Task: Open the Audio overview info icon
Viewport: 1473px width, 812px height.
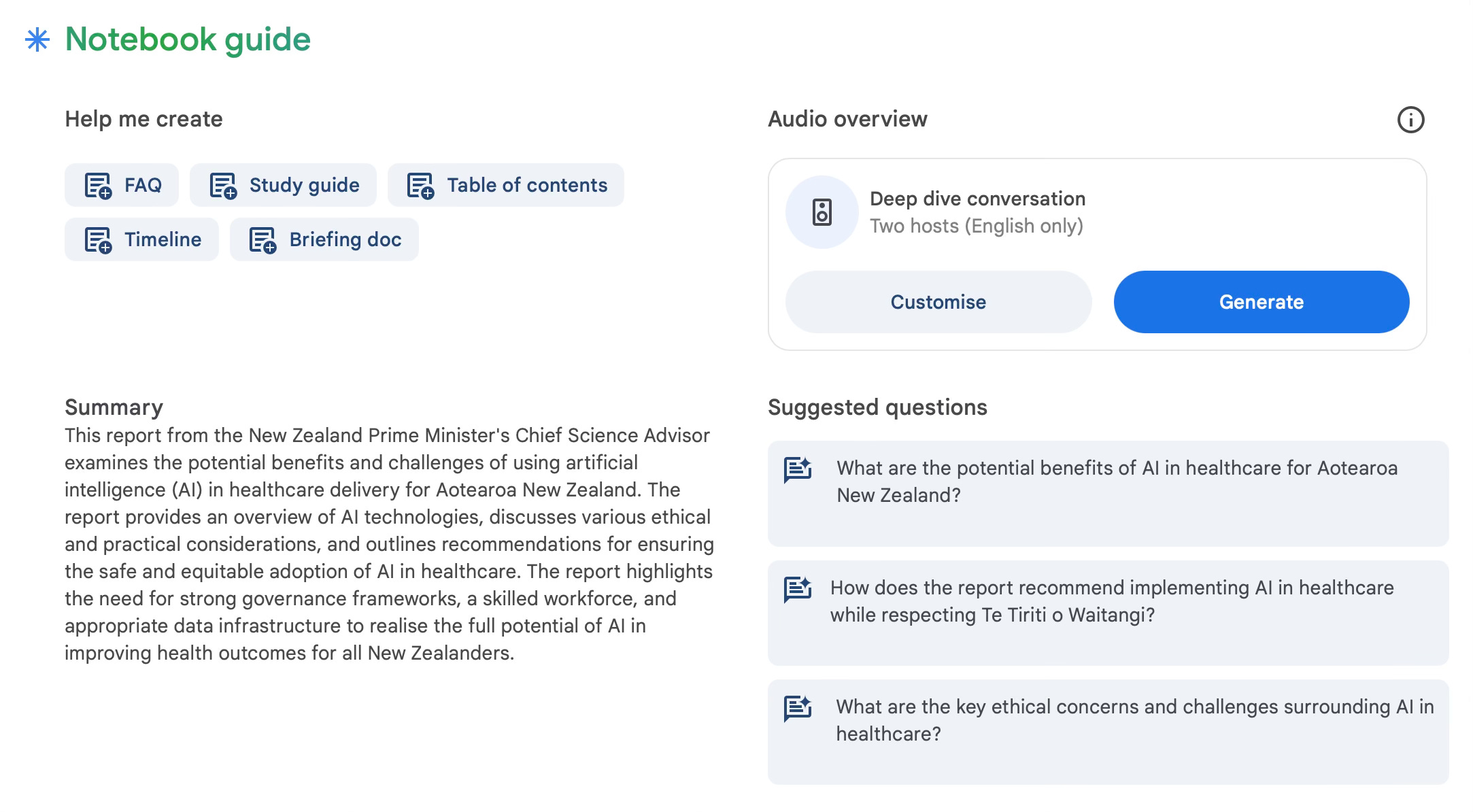Action: pos(1410,120)
